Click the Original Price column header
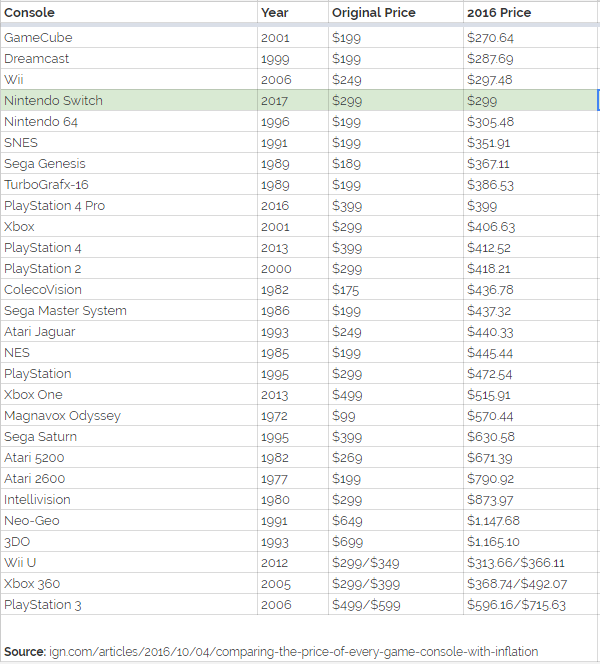 tap(395, 12)
